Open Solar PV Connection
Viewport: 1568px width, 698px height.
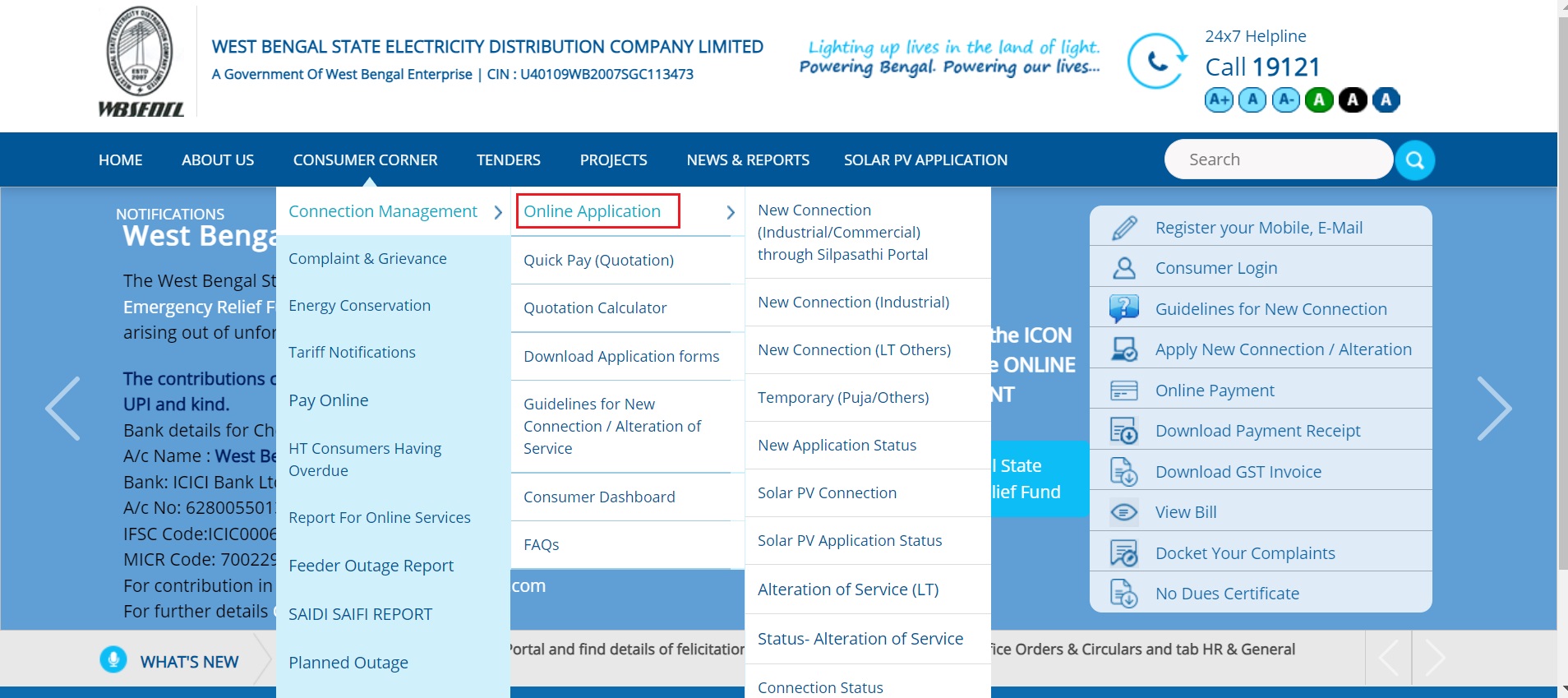(827, 492)
